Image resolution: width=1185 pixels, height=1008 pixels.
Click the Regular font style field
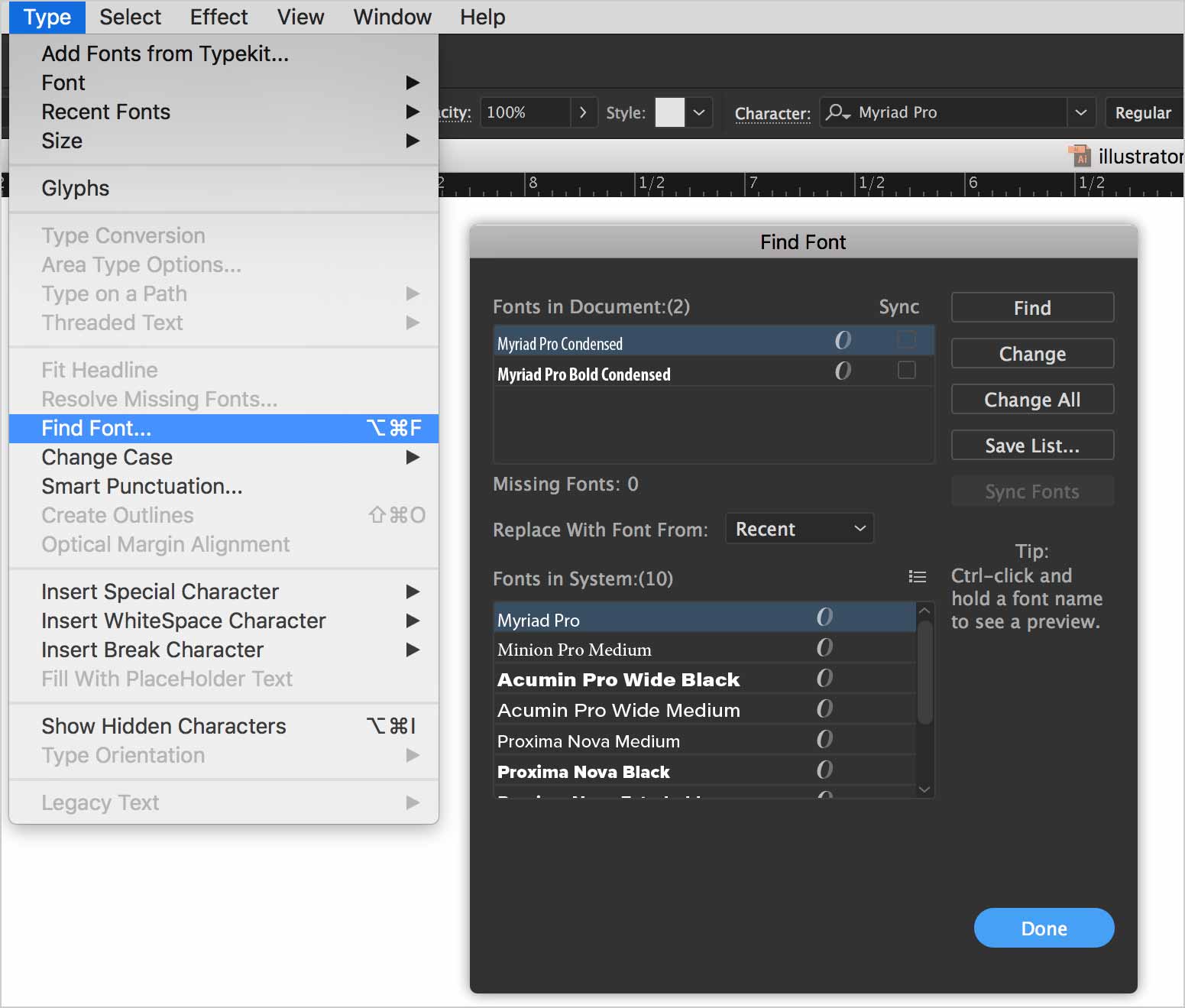tap(1143, 112)
